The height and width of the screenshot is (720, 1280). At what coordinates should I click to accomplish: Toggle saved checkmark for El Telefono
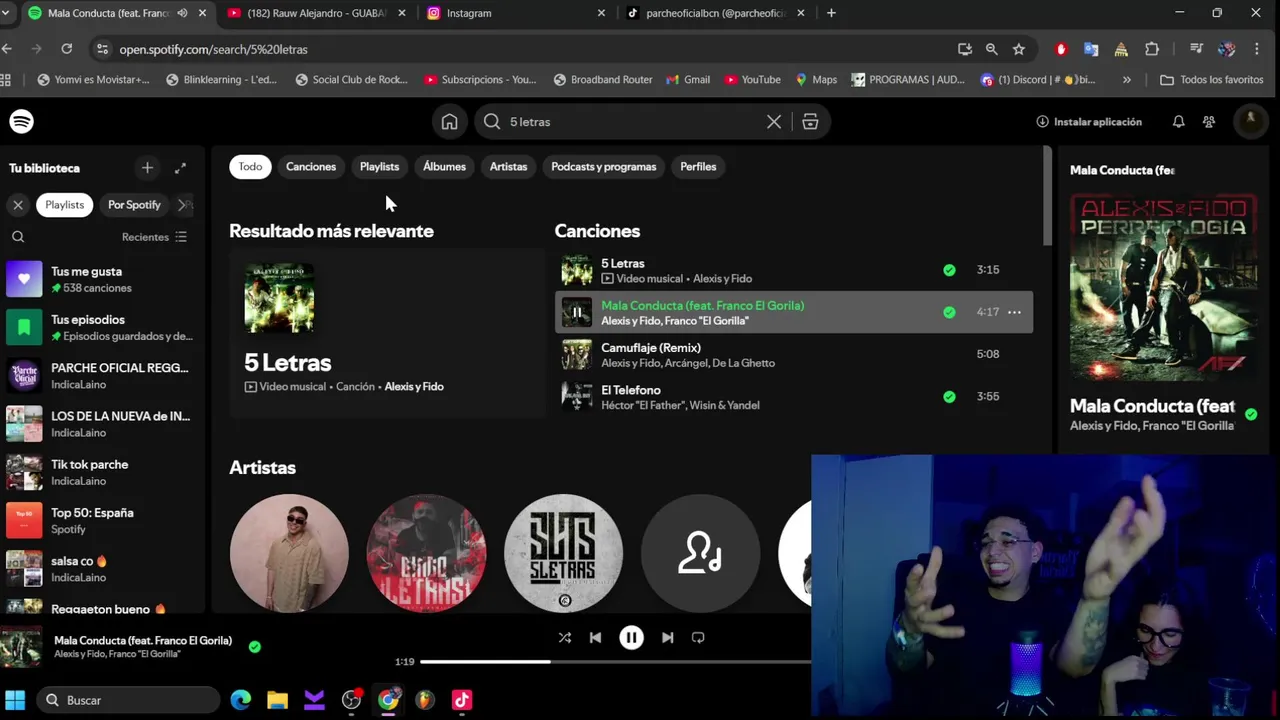pos(949,397)
